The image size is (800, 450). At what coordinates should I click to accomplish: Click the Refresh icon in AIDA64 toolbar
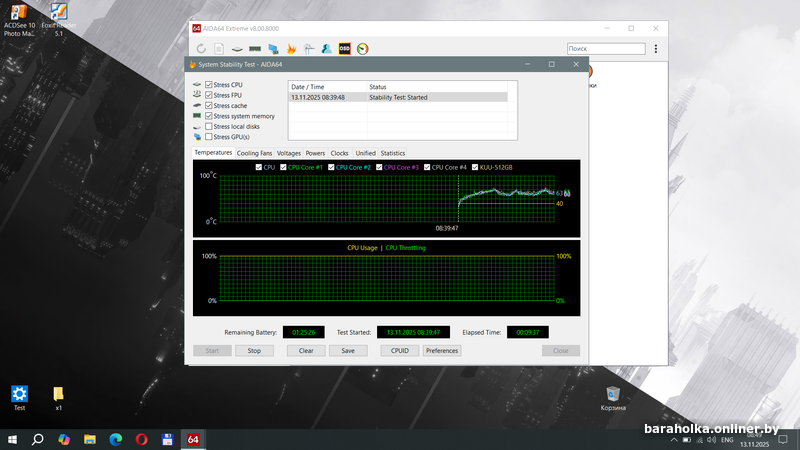tap(201, 48)
